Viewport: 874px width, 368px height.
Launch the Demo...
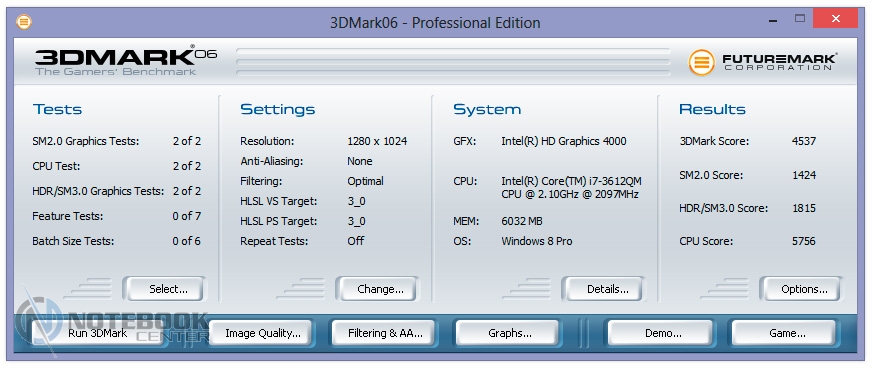[x=660, y=333]
